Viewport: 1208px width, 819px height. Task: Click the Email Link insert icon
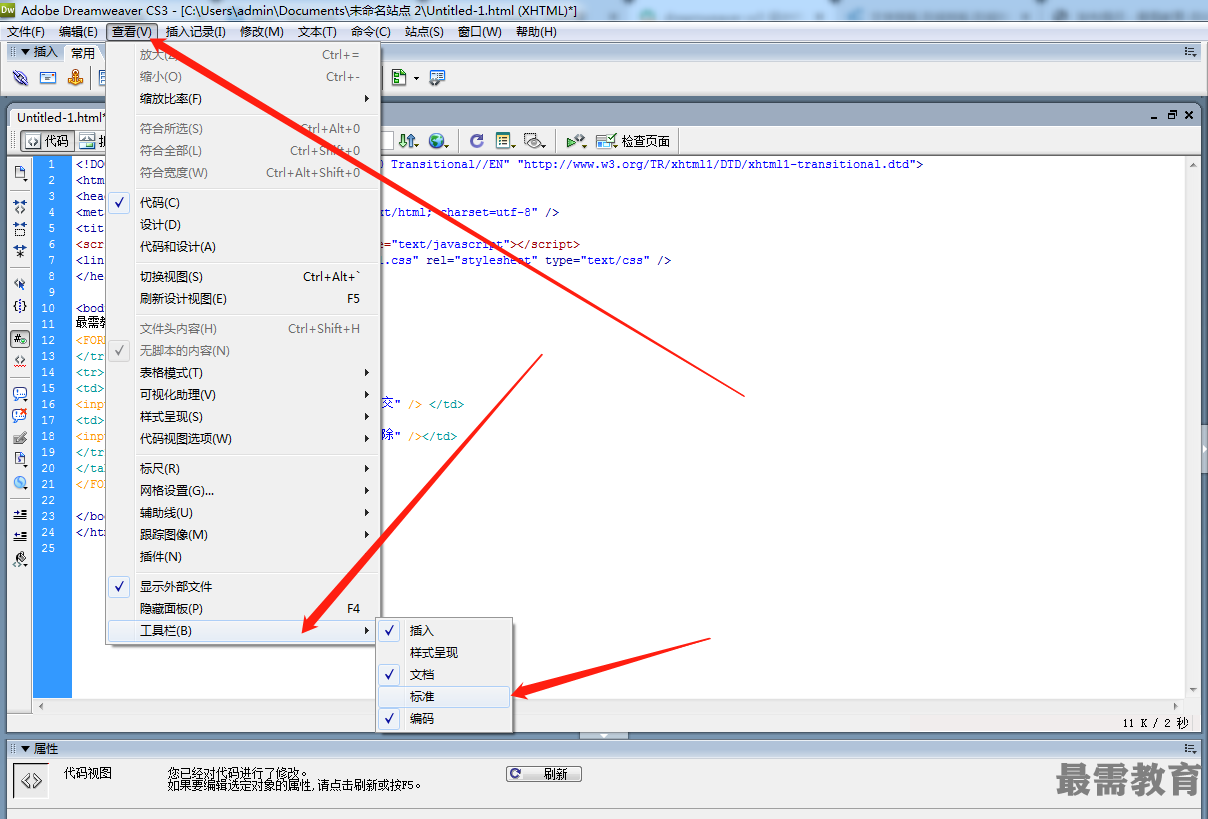tap(48, 78)
